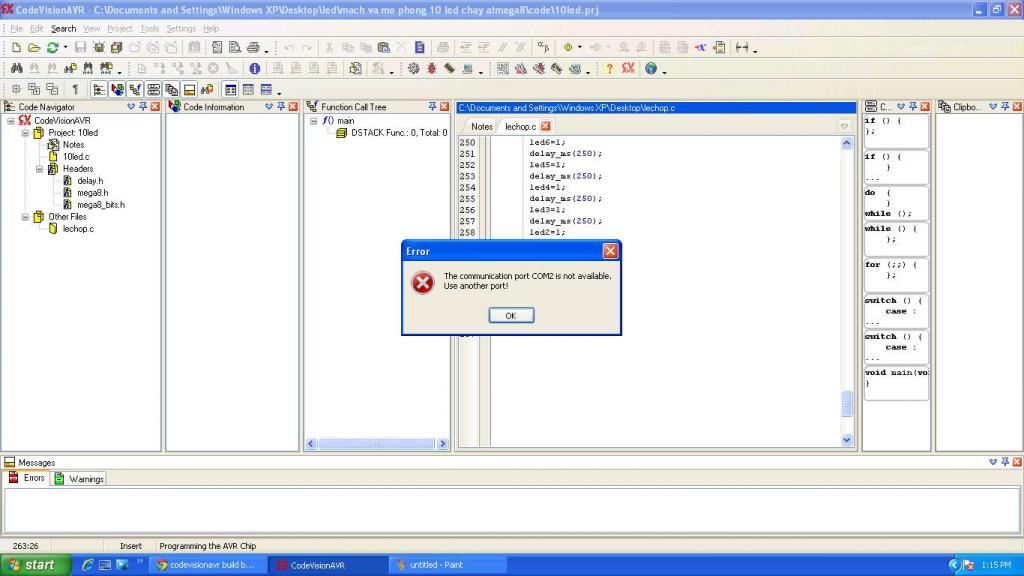Click the horizontal spacing arrows icon

(x=742, y=48)
